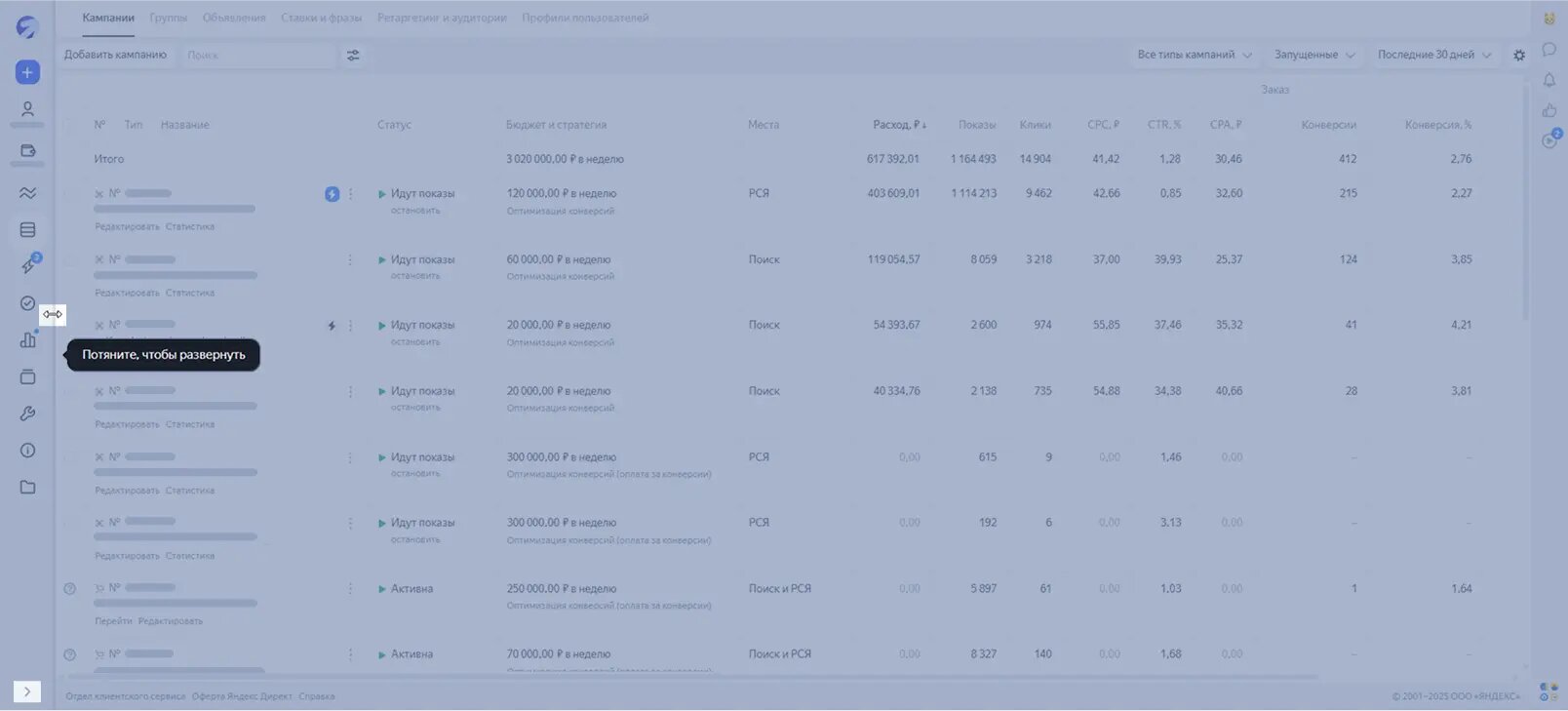Switch to the Профили пользователей tab
This screenshot has height=711, width=1568.
tap(585, 18)
